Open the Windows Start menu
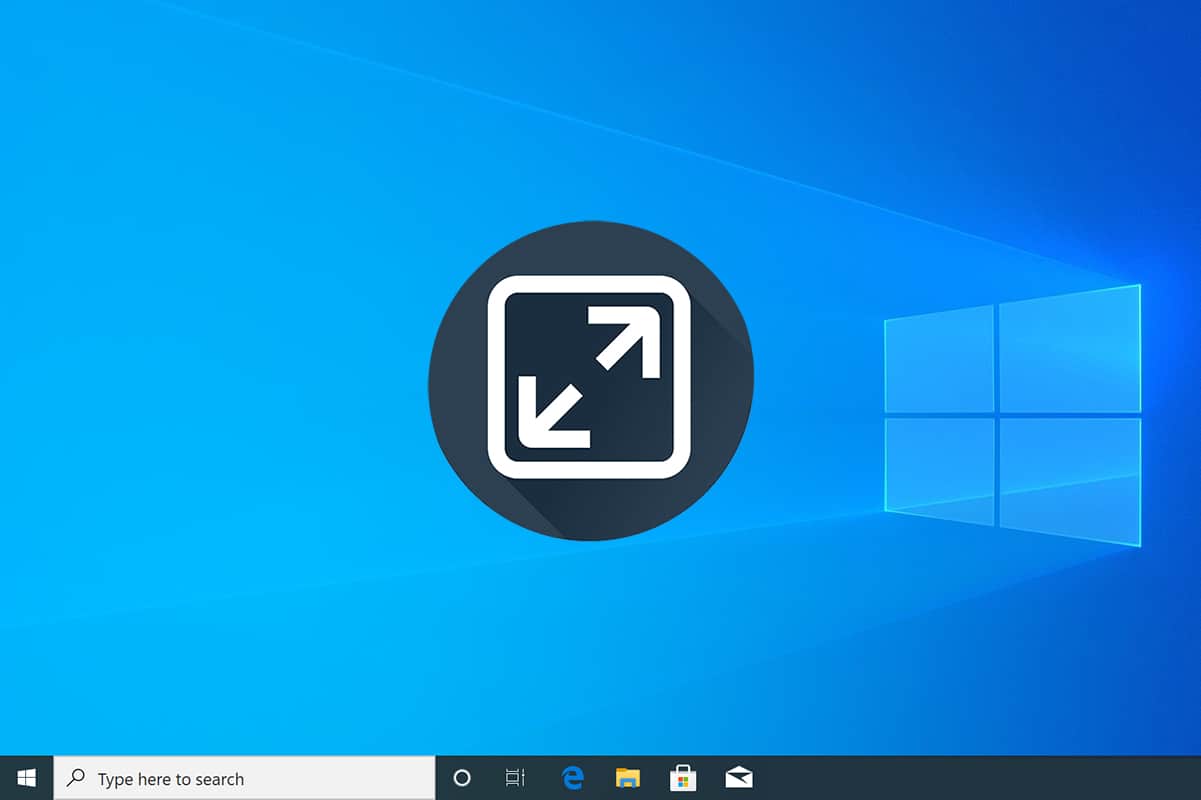Viewport: 1201px width, 800px height. [x=26, y=778]
